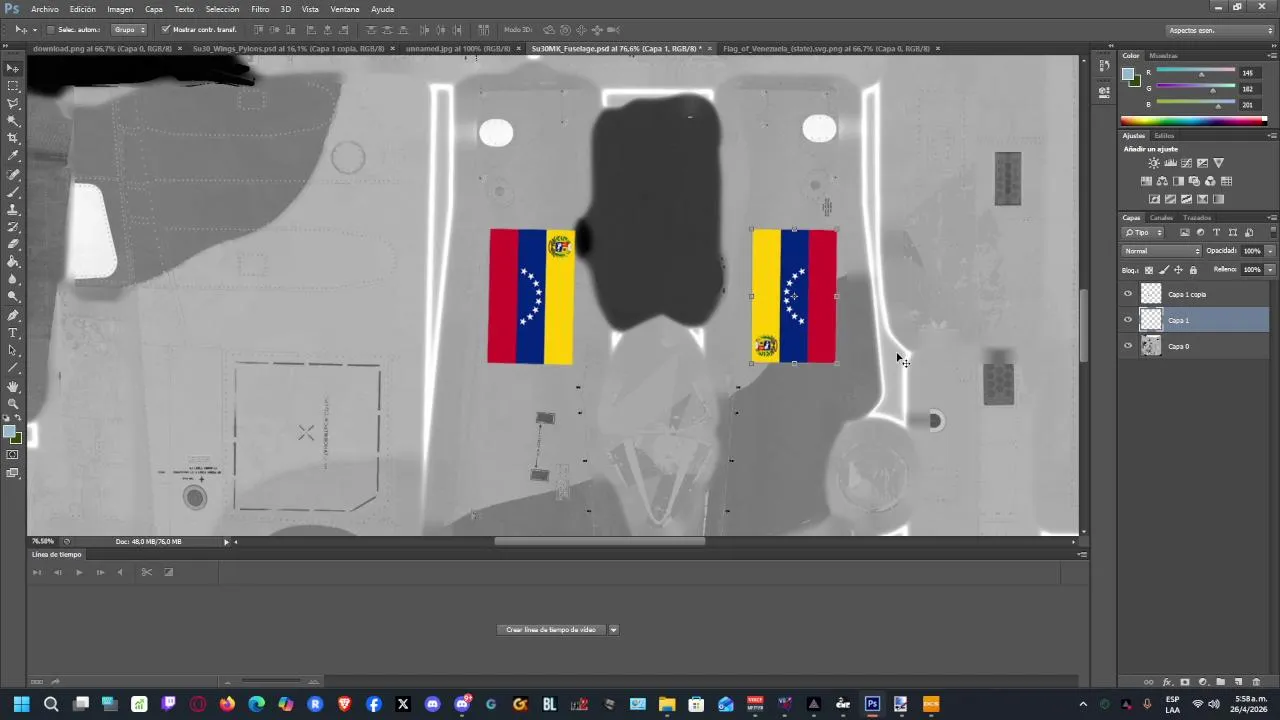Viewport: 1280px width, 720px height.
Task: Select the Polygonal Lasso tool
Action: coord(13,104)
